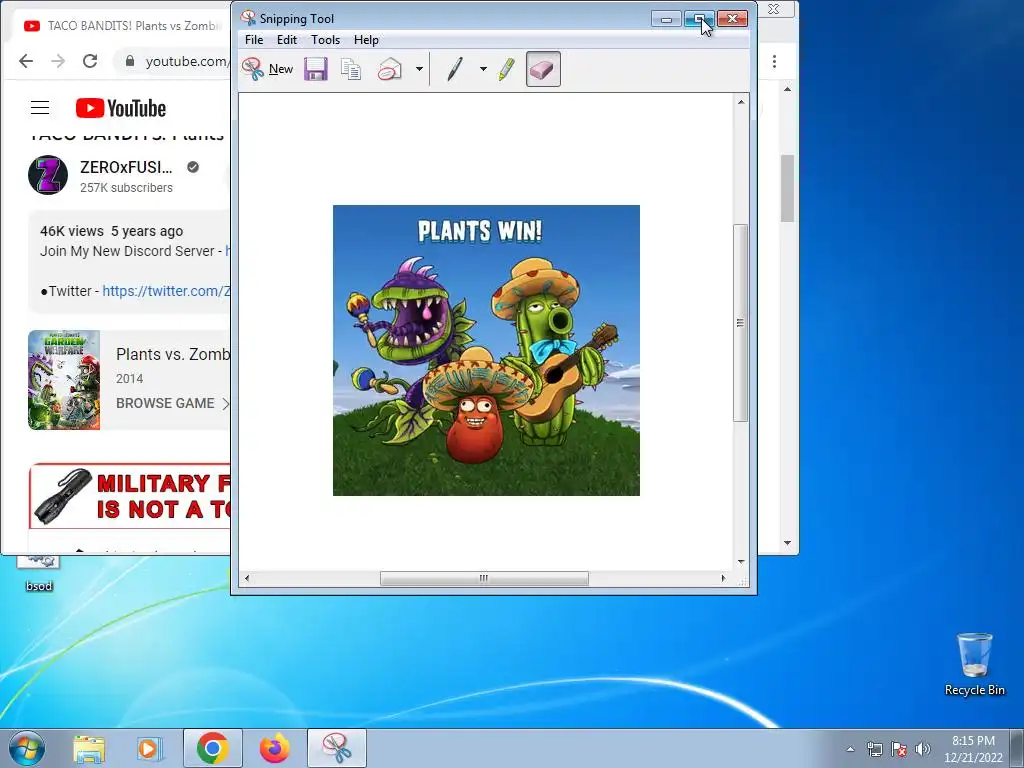Open the volume speaker icon
The image size is (1024, 768).
922,749
